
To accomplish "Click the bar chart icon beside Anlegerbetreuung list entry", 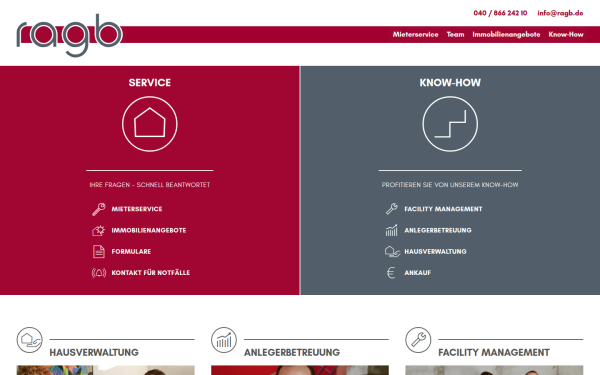I will (x=391, y=230).
